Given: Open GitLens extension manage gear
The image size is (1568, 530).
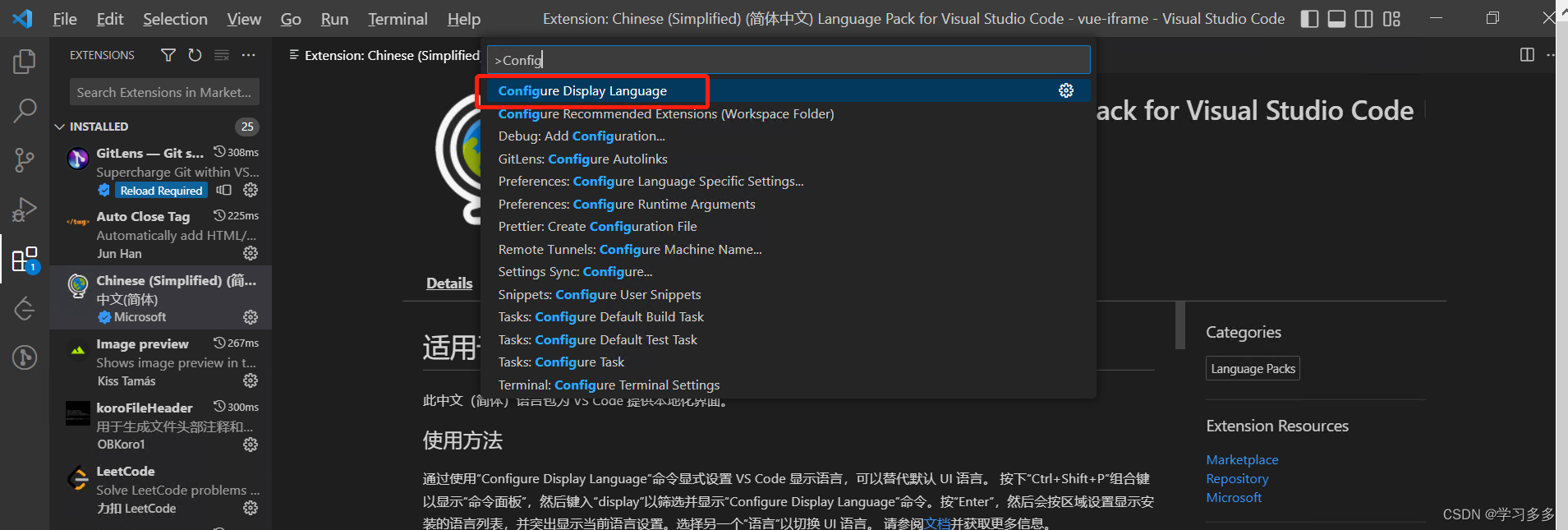Looking at the screenshot, I should pyautogui.click(x=251, y=190).
